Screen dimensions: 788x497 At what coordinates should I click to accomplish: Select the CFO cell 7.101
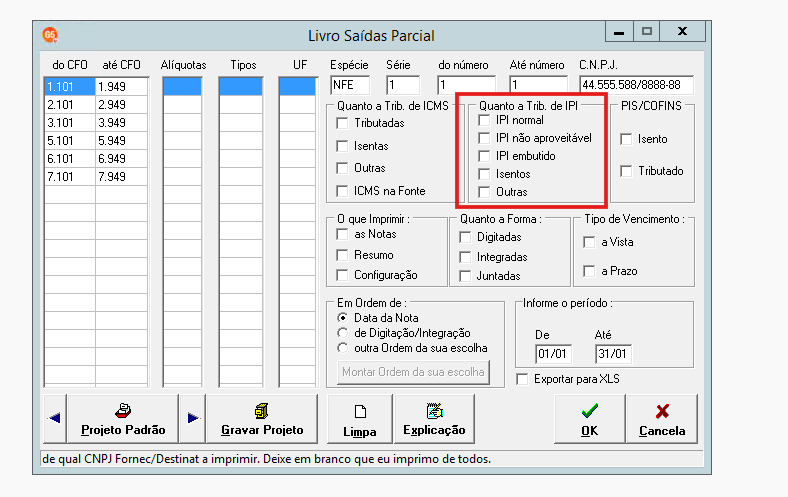(x=70, y=177)
